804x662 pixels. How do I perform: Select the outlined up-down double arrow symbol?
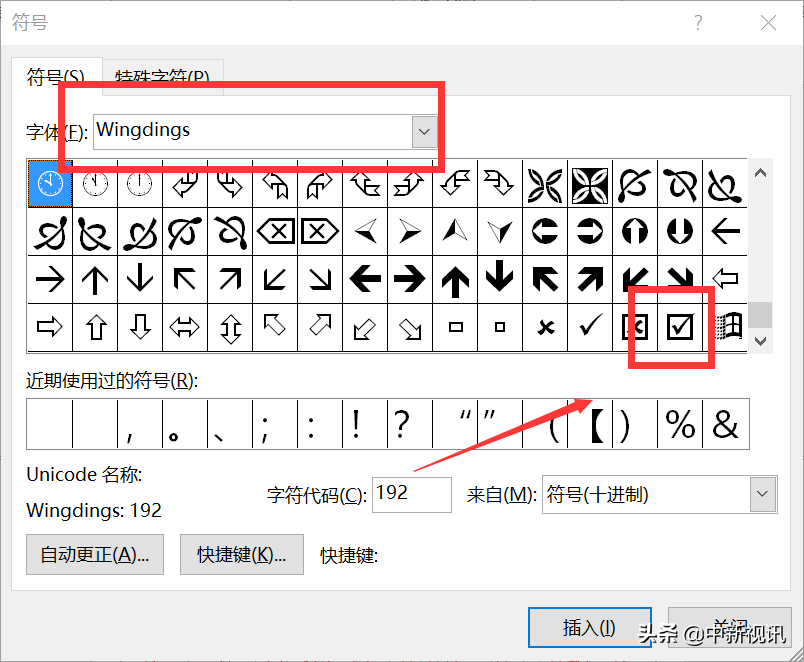230,327
